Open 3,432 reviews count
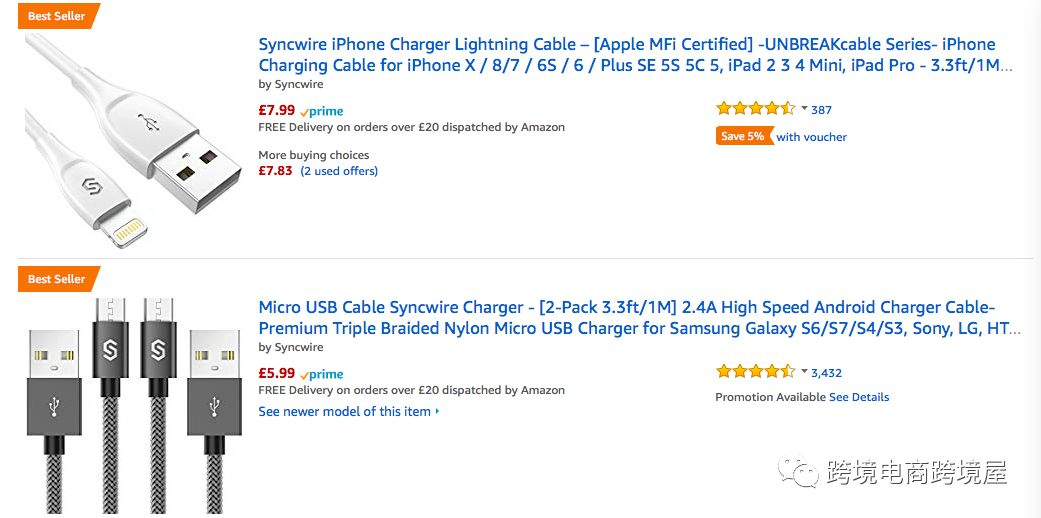The width and height of the screenshot is (1041, 518). [826, 373]
